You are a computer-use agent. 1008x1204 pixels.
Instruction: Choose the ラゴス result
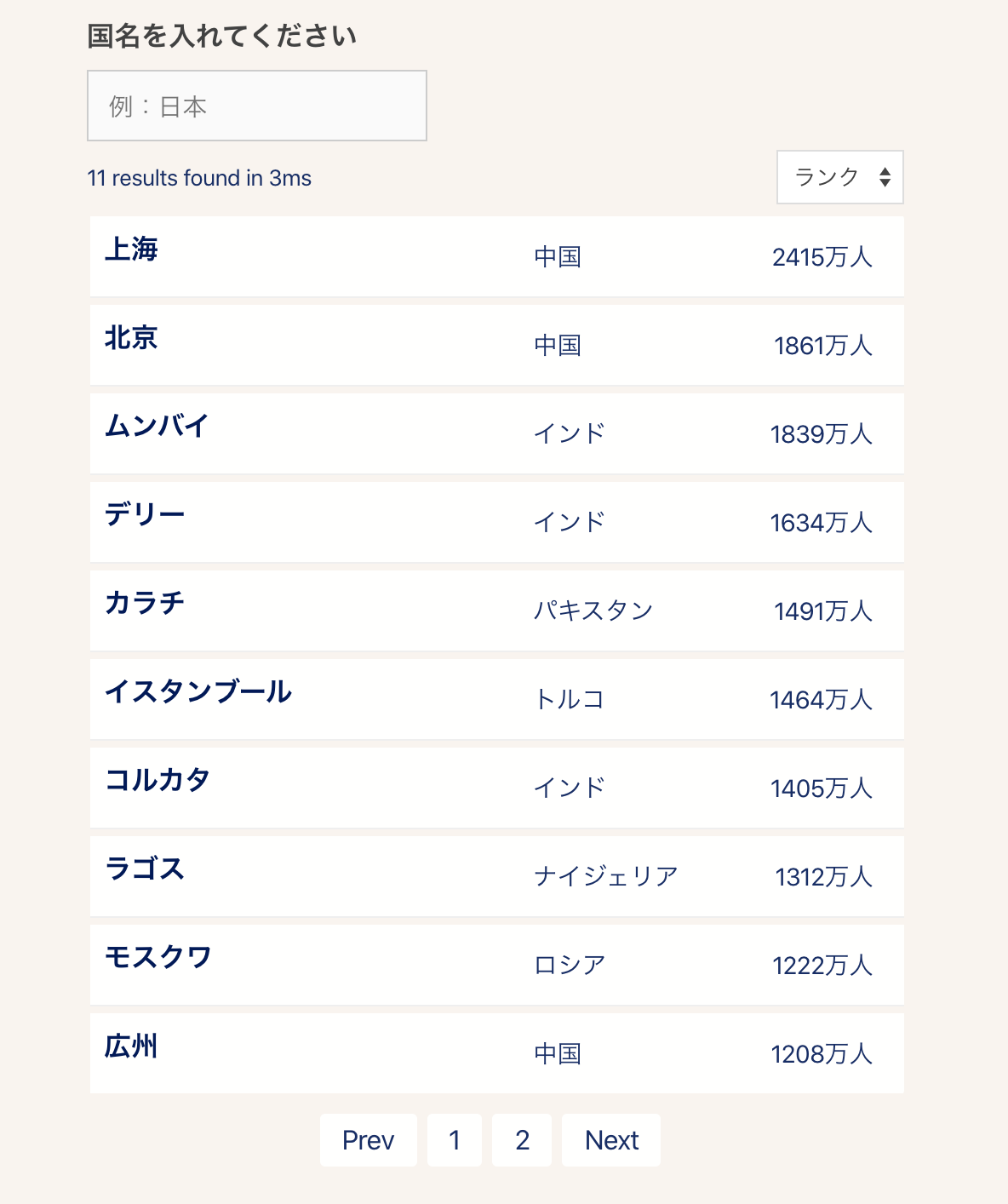145,869
